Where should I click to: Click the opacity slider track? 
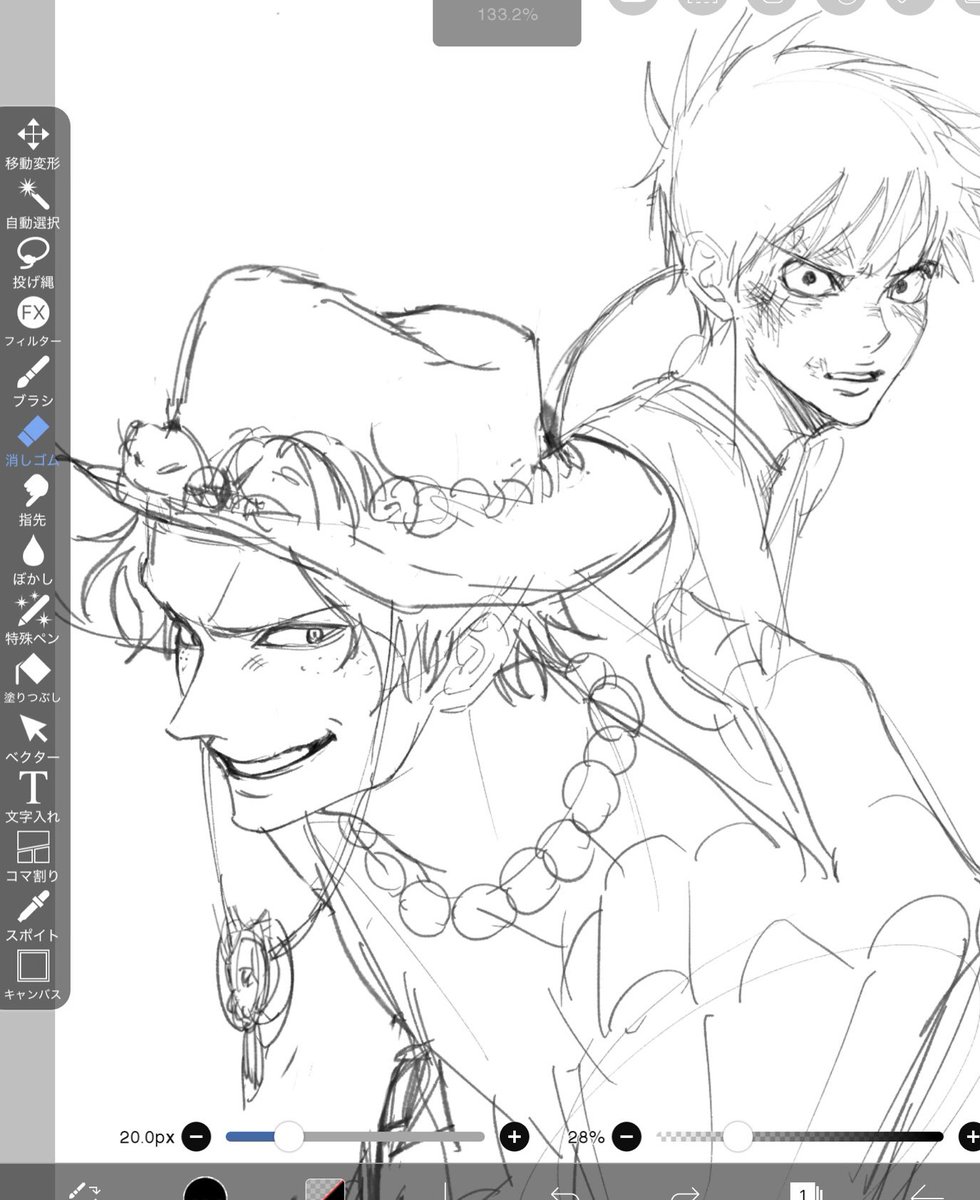[800, 1136]
